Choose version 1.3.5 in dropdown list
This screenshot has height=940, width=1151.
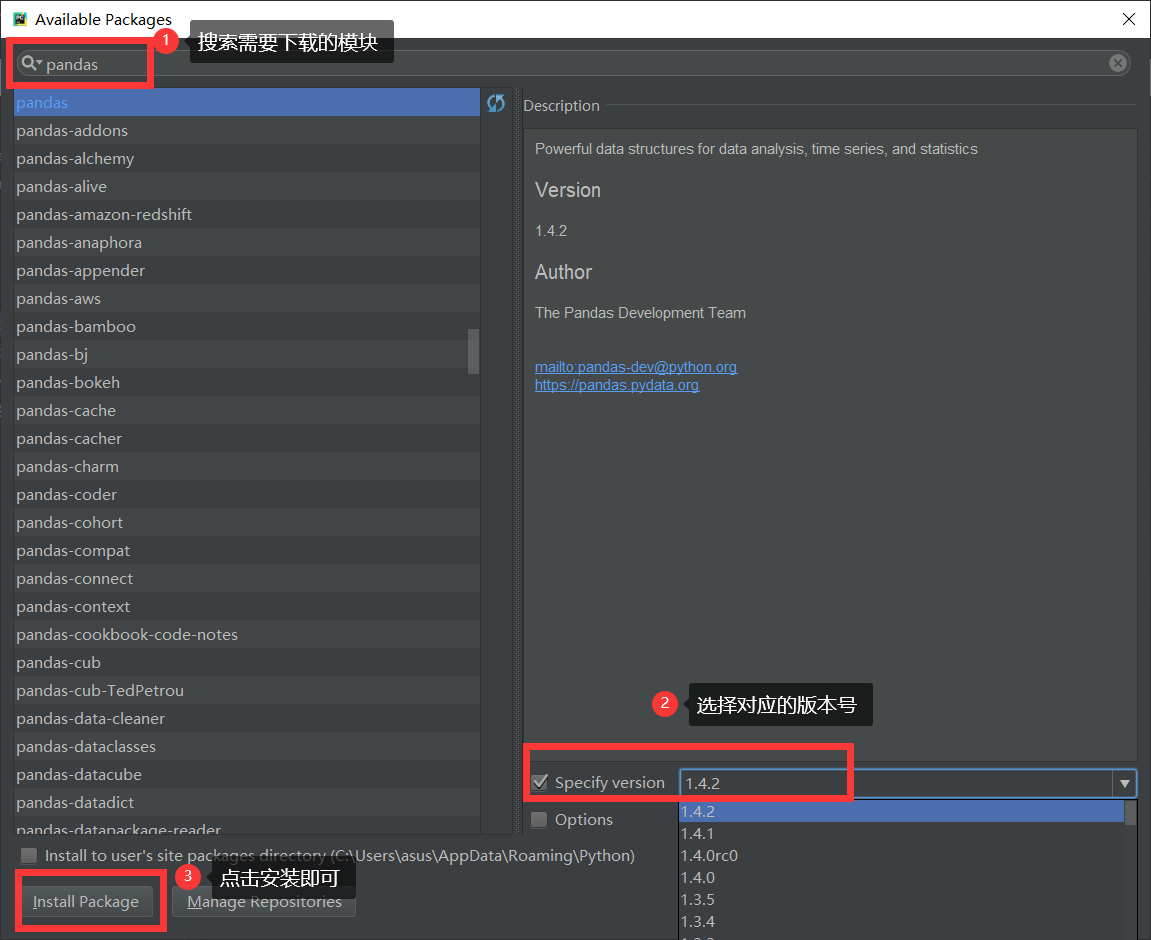coord(901,900)
